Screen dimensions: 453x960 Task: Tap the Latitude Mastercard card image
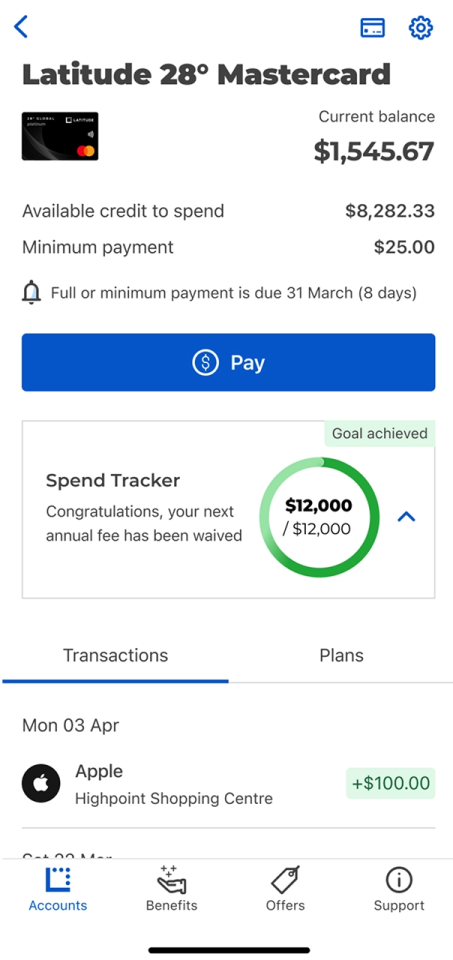coord(60,136)
